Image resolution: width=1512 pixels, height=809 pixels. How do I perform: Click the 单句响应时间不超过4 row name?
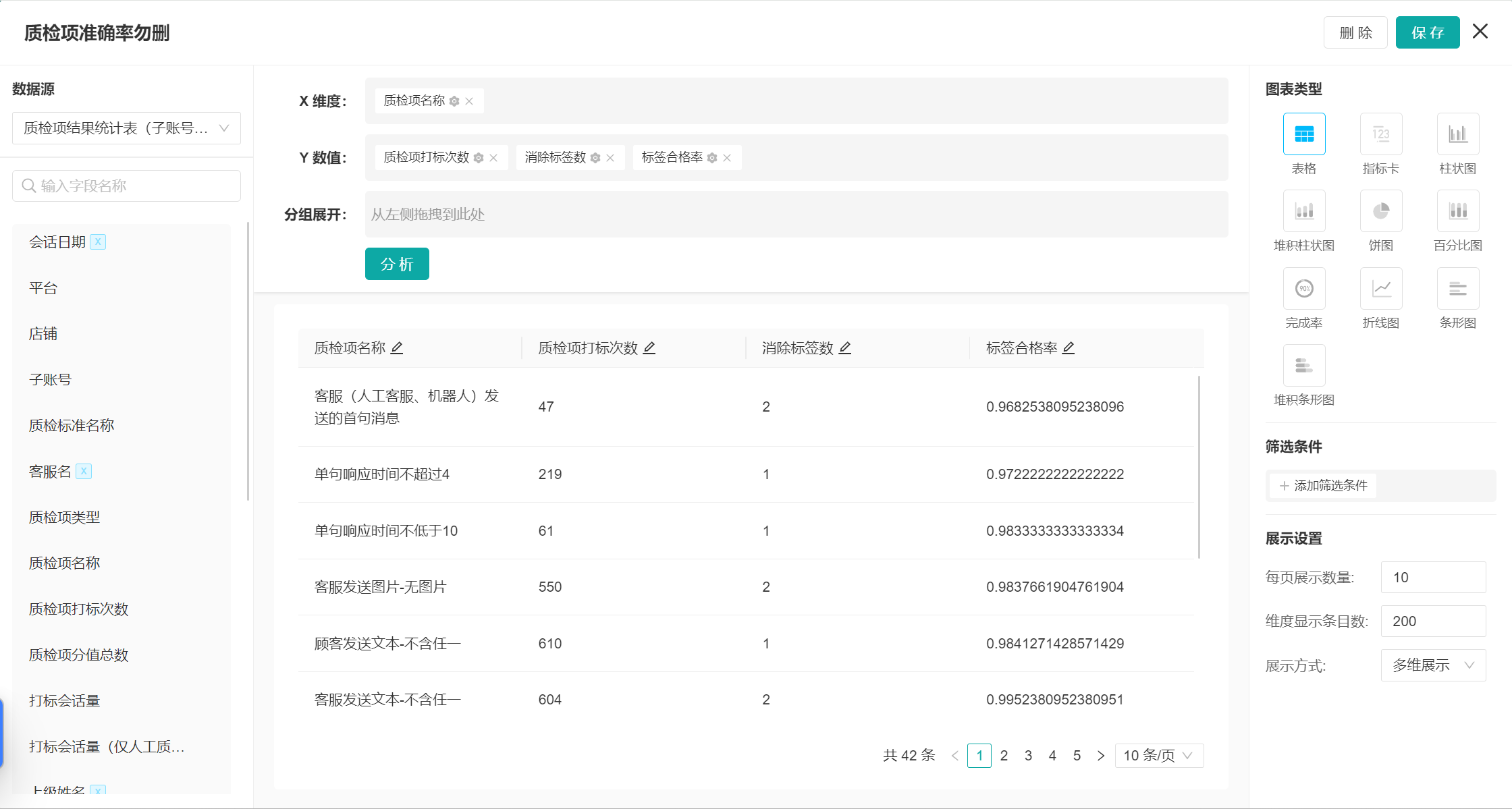382,474
